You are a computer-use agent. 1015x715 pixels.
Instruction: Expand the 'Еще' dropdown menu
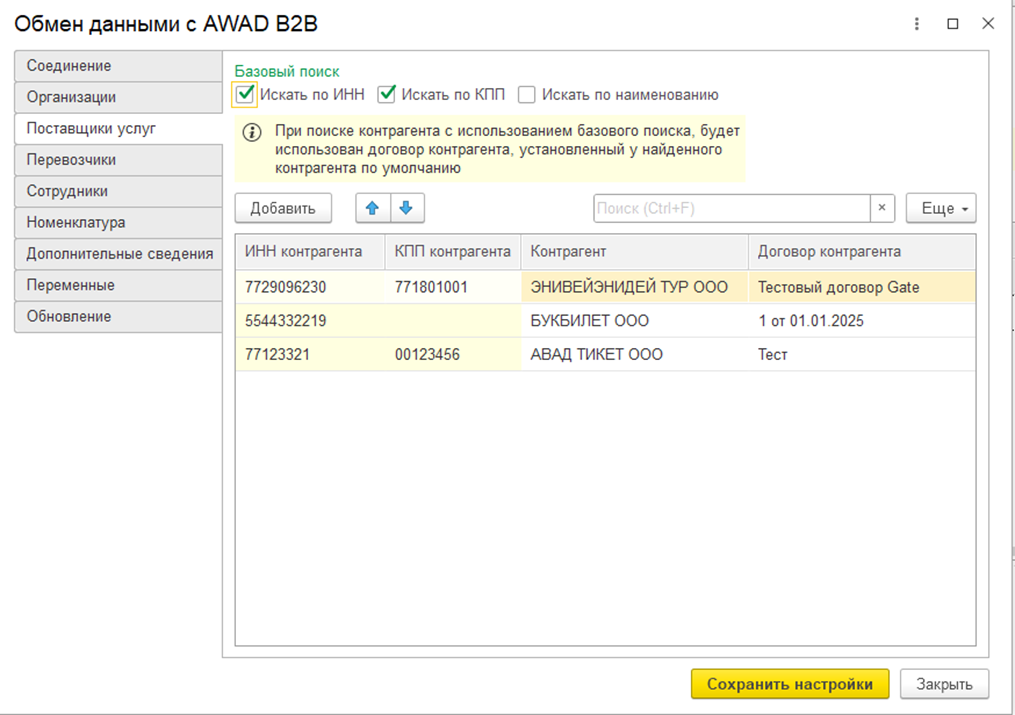tap(940, 208)
